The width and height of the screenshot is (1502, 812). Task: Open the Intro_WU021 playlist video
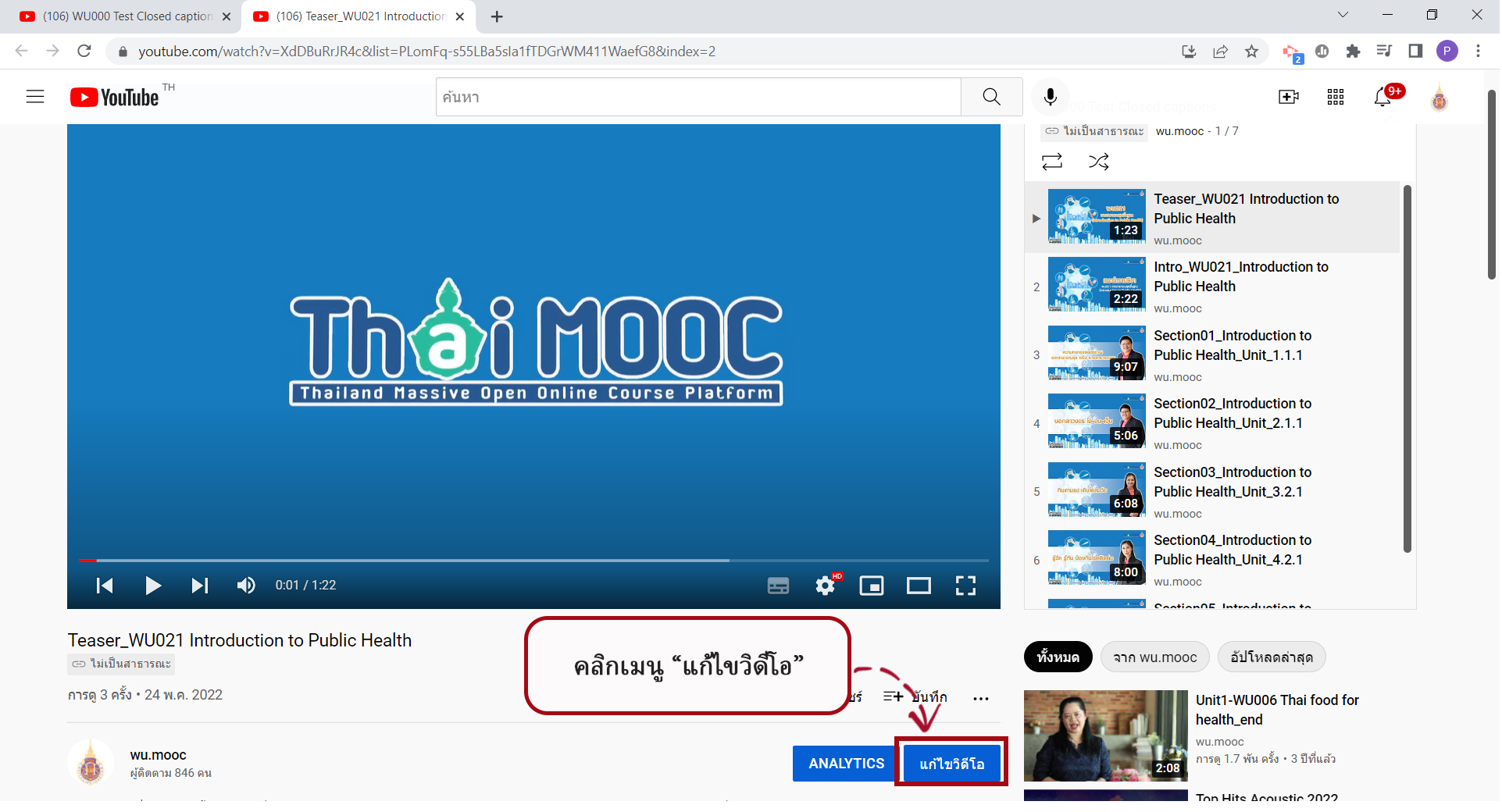click(x=1212, y=286)
